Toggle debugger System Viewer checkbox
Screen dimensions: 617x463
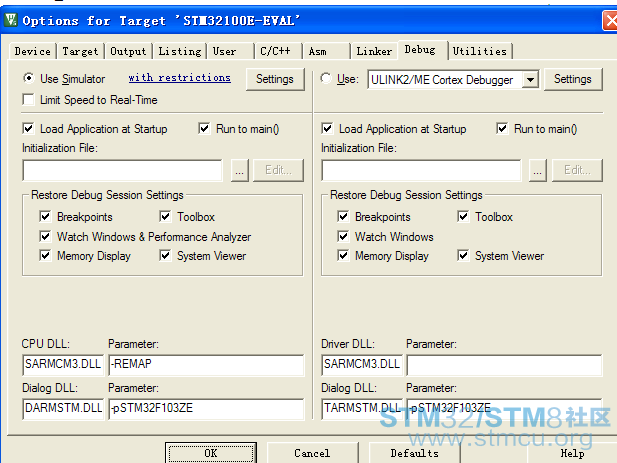[463, 256]
